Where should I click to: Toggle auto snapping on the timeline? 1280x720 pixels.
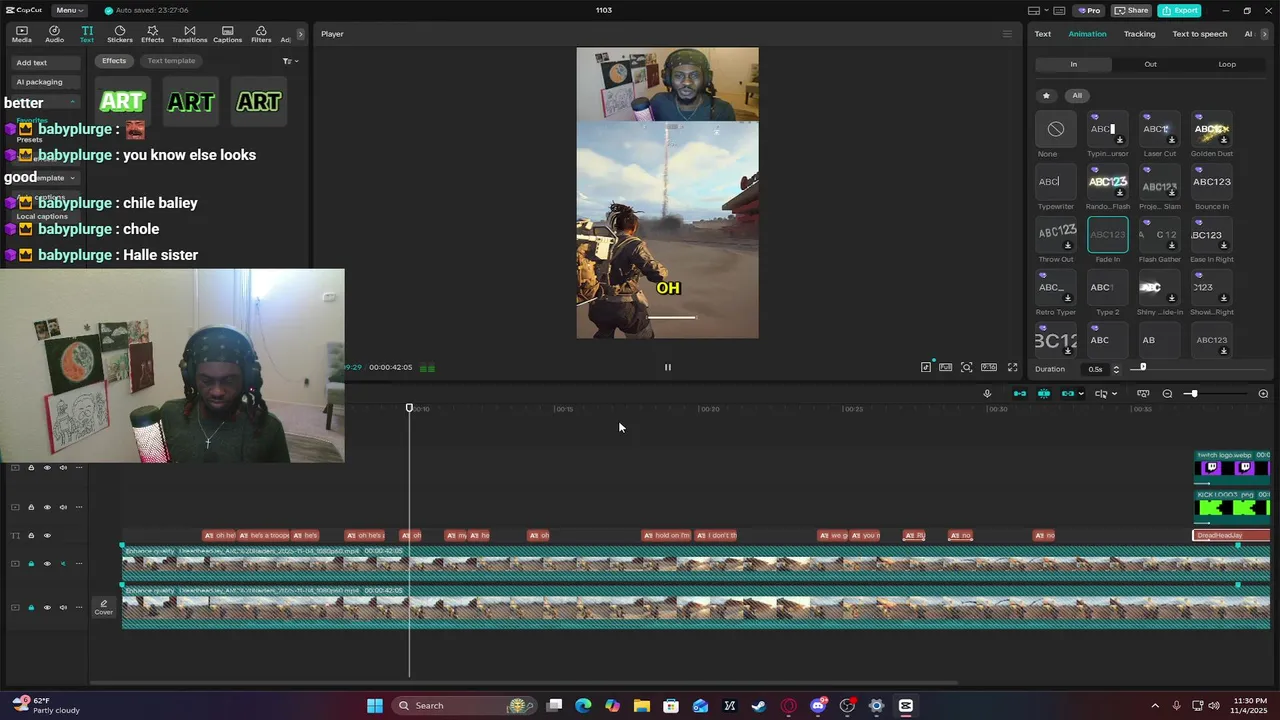click(x=1044, y=394)
